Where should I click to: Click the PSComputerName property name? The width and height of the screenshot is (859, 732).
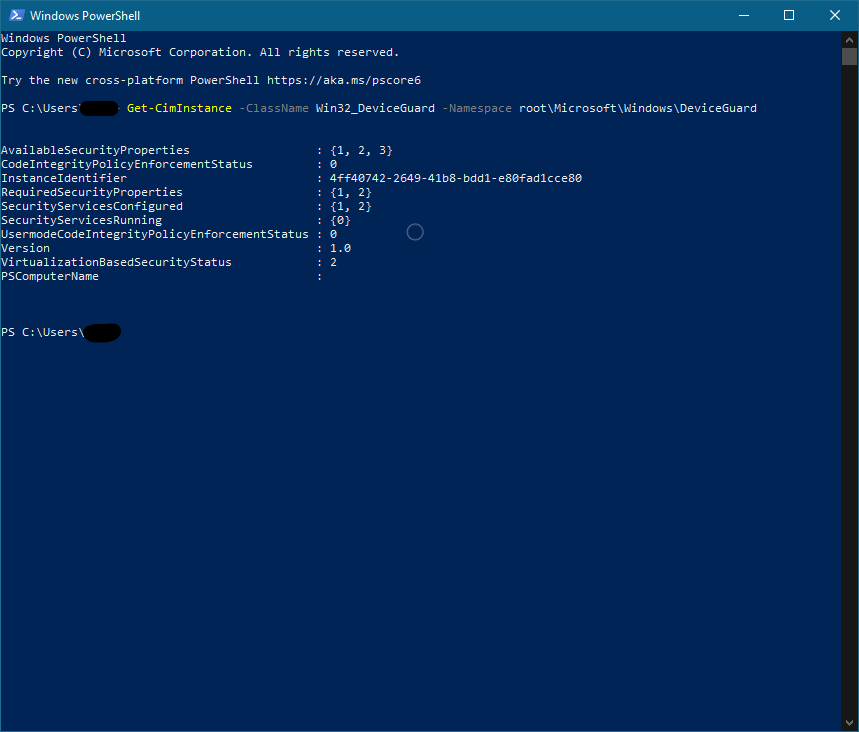click(x=50, y=276)
